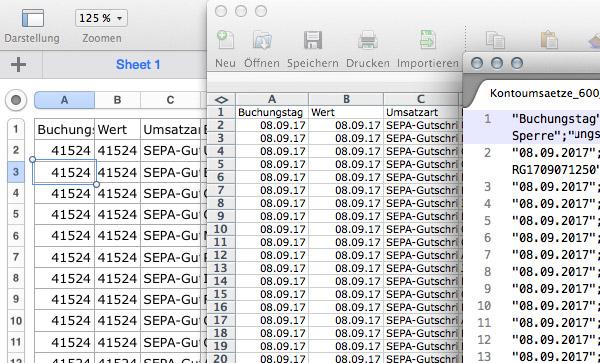Select Numbers cell Buchungstag in row 1
Image resolution: width=600 pixels, height=363 pixels.
[x=65, y=129]
